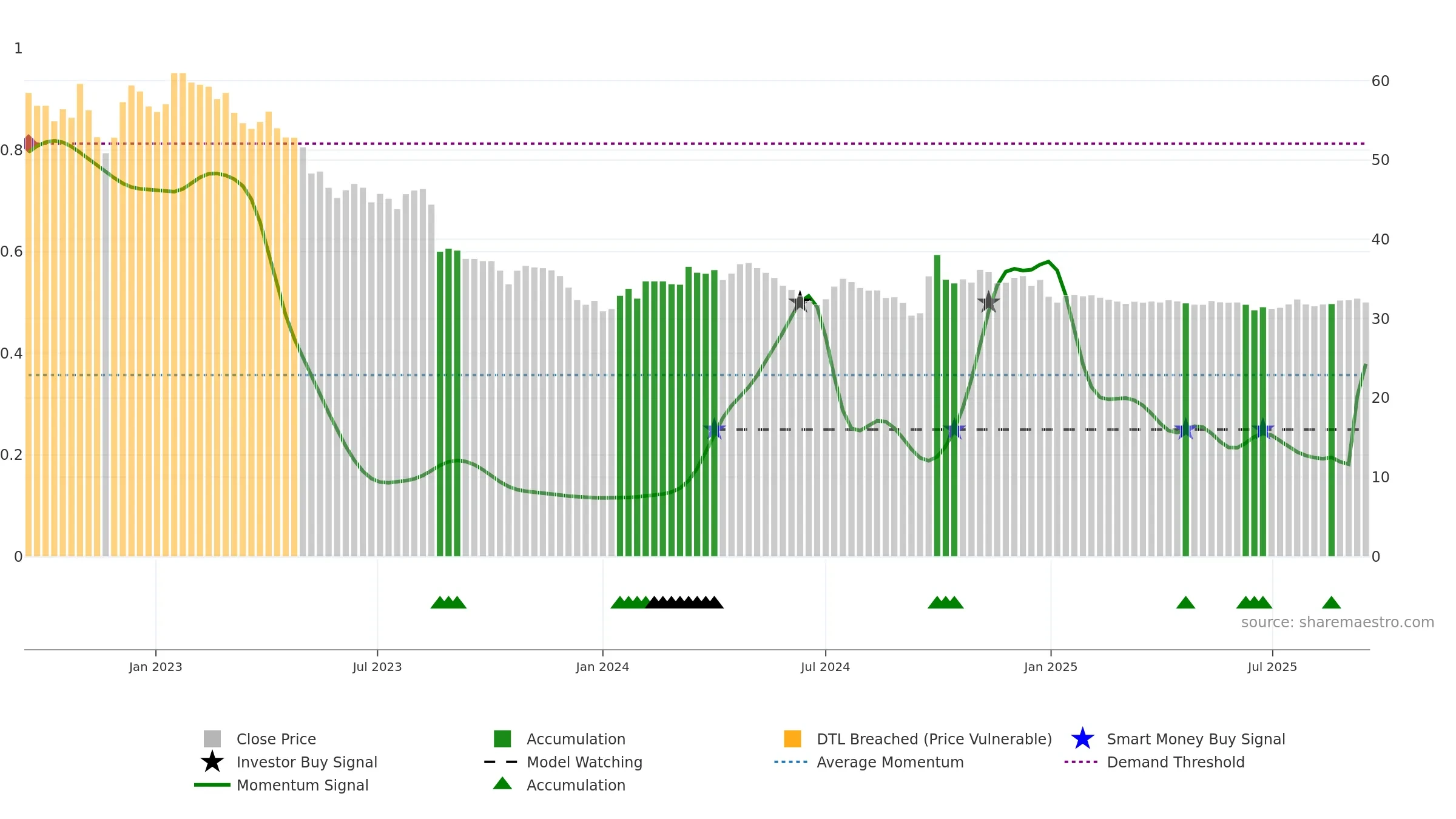Click the single green triangle before Jul 2025
This screenshot has width=1456, height=819.
point(1185,602)
